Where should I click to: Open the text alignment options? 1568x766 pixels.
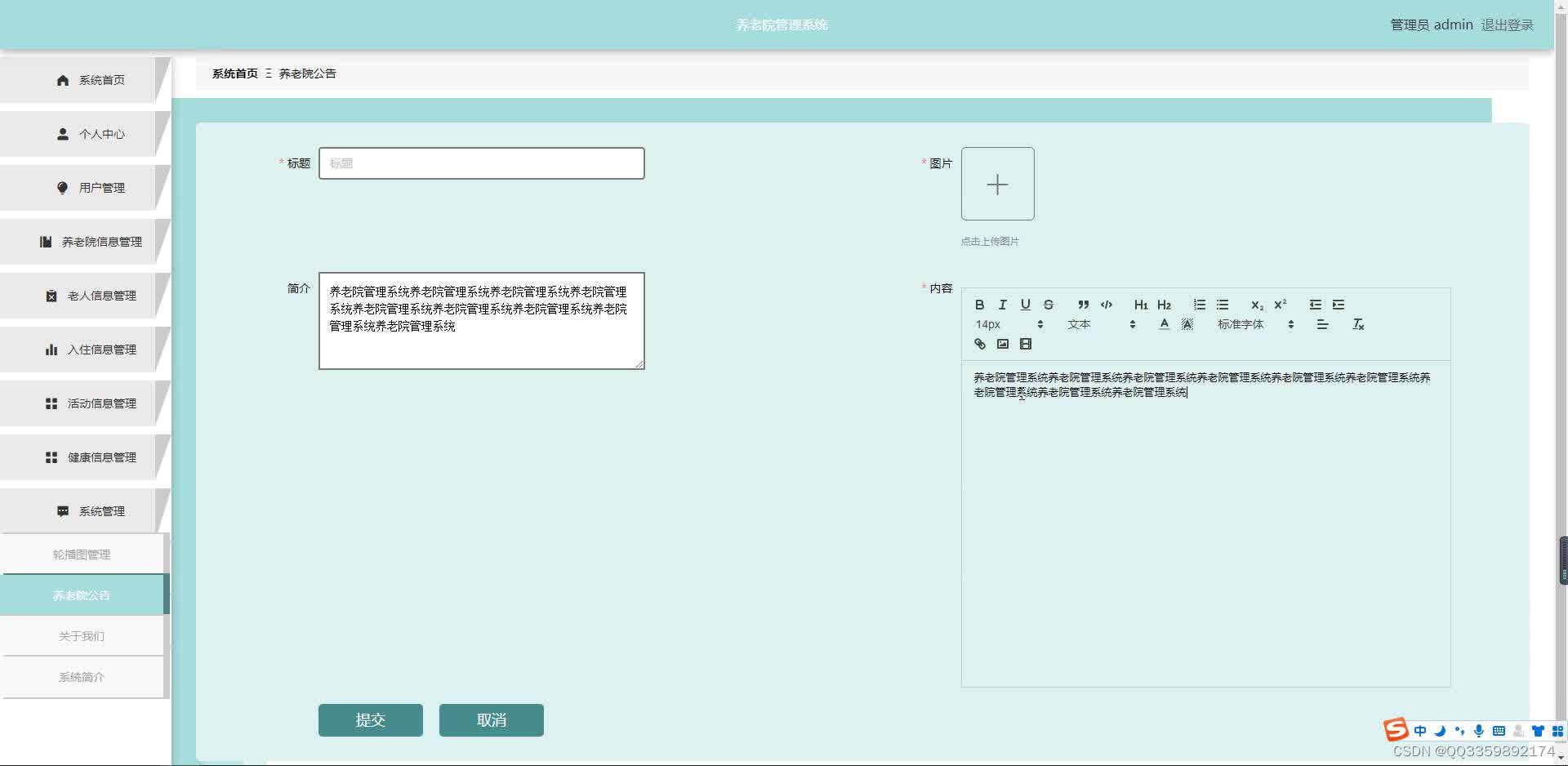(1322, 324)
